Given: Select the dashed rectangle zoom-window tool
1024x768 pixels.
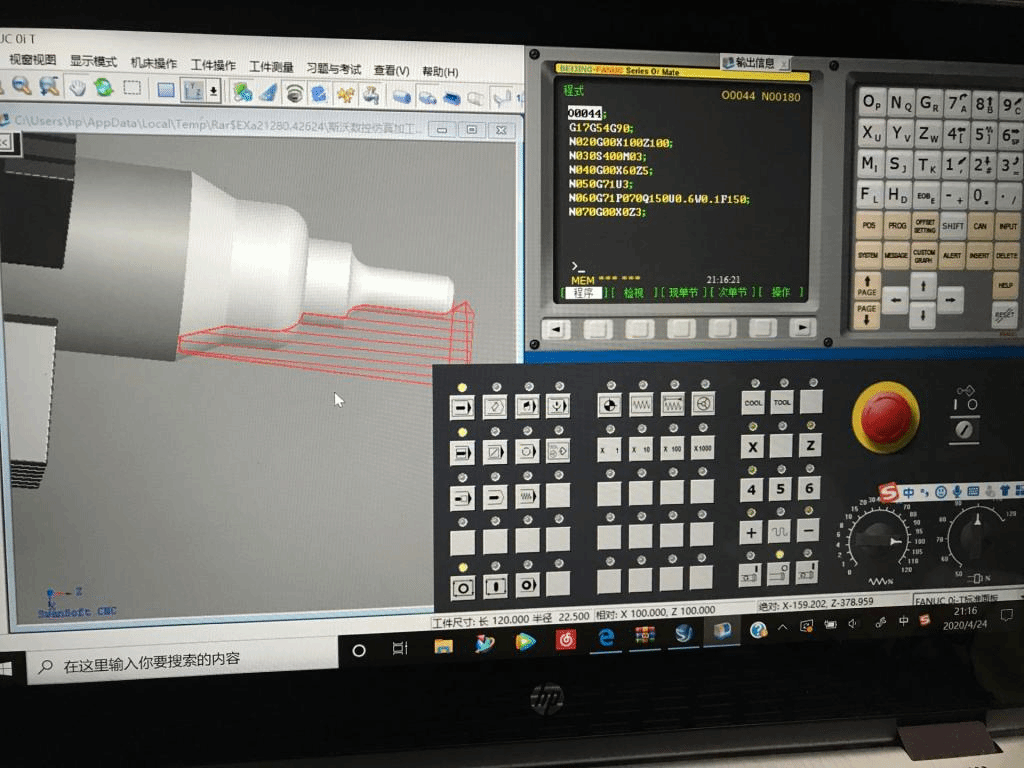Looking at the screenshot, I should click(132, 88).
